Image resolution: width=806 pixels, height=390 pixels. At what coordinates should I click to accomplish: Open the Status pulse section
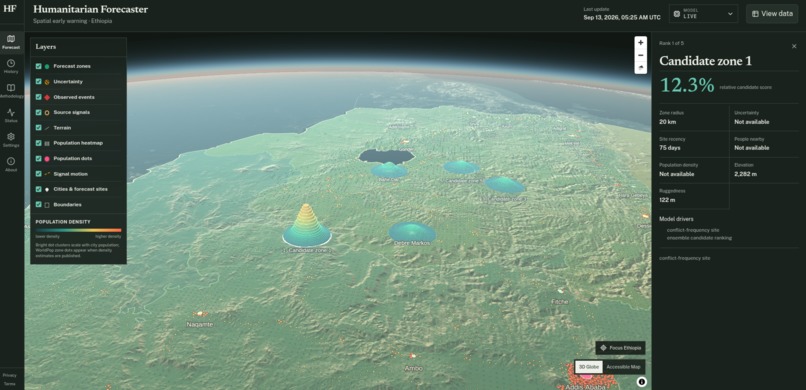pyautogui.click(x=11, y=115)
